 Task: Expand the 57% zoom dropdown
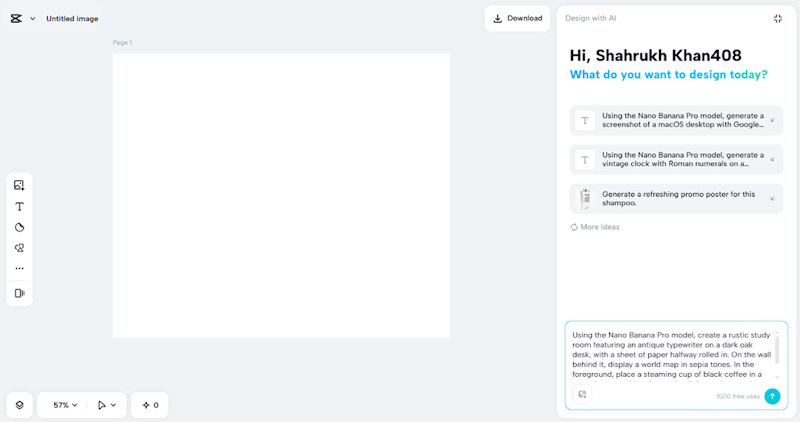pyautogui.click(x=67, y=405)
